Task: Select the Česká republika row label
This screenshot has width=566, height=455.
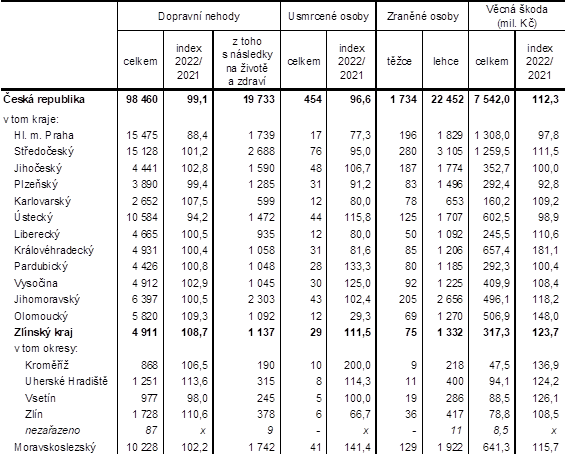Action: coord(44,99)
